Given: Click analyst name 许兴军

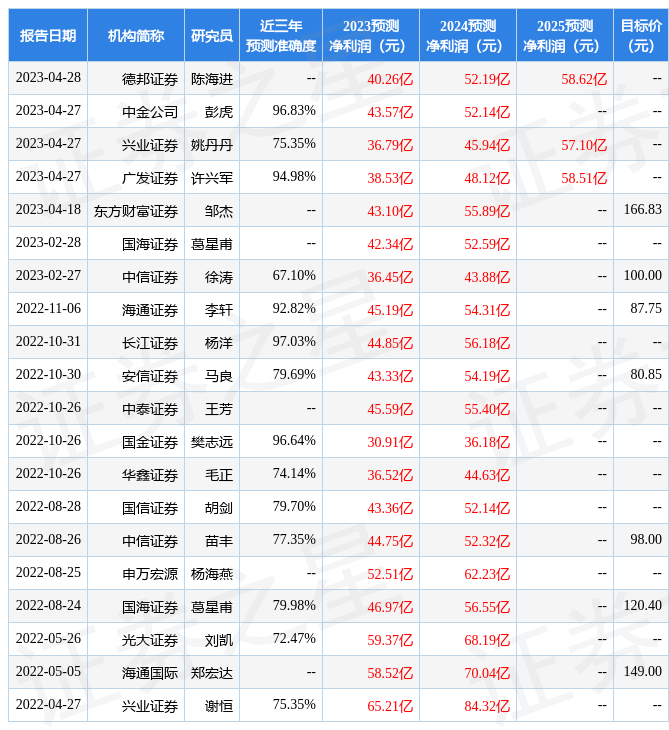Looking at the screenshot, I should 212,178.
